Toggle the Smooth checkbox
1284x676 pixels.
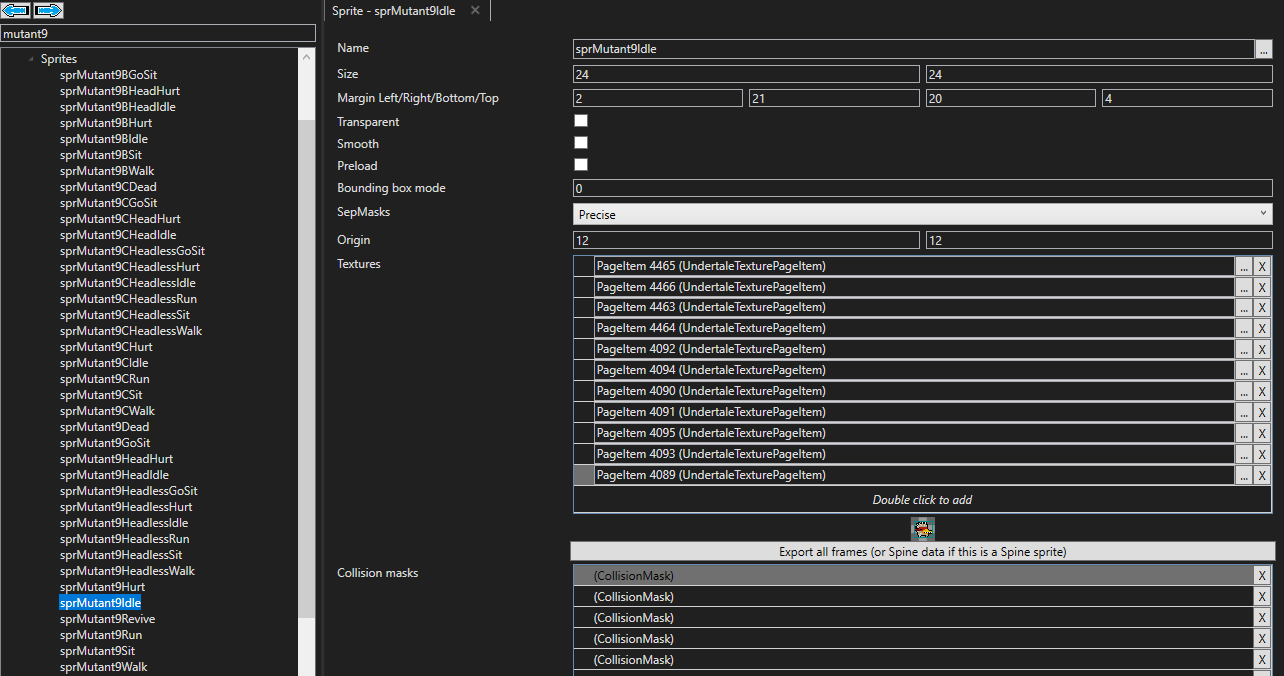[580, 143]
